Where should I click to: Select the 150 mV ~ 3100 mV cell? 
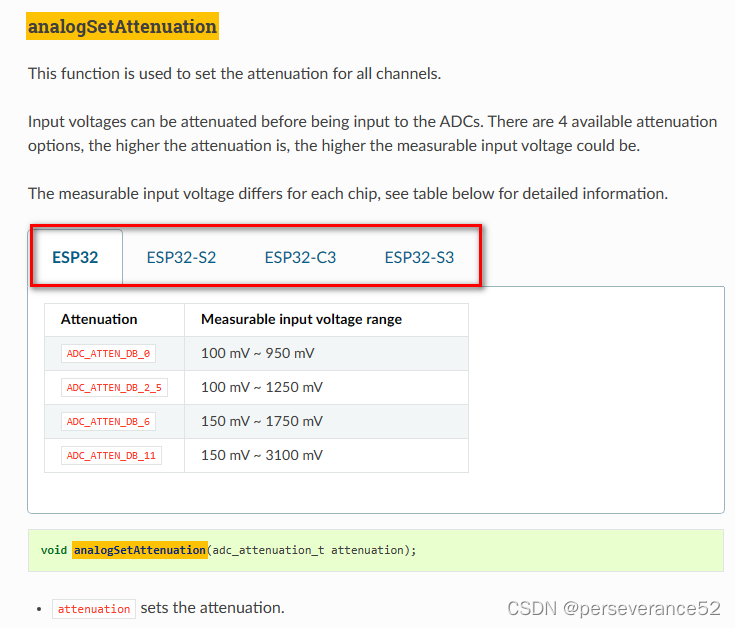[x=326, y=456]
